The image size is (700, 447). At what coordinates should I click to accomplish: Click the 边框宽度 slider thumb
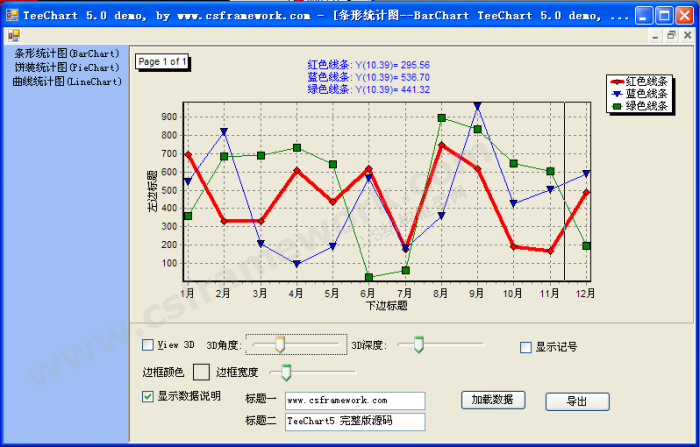pyautogui.click(x=286, y=373)
